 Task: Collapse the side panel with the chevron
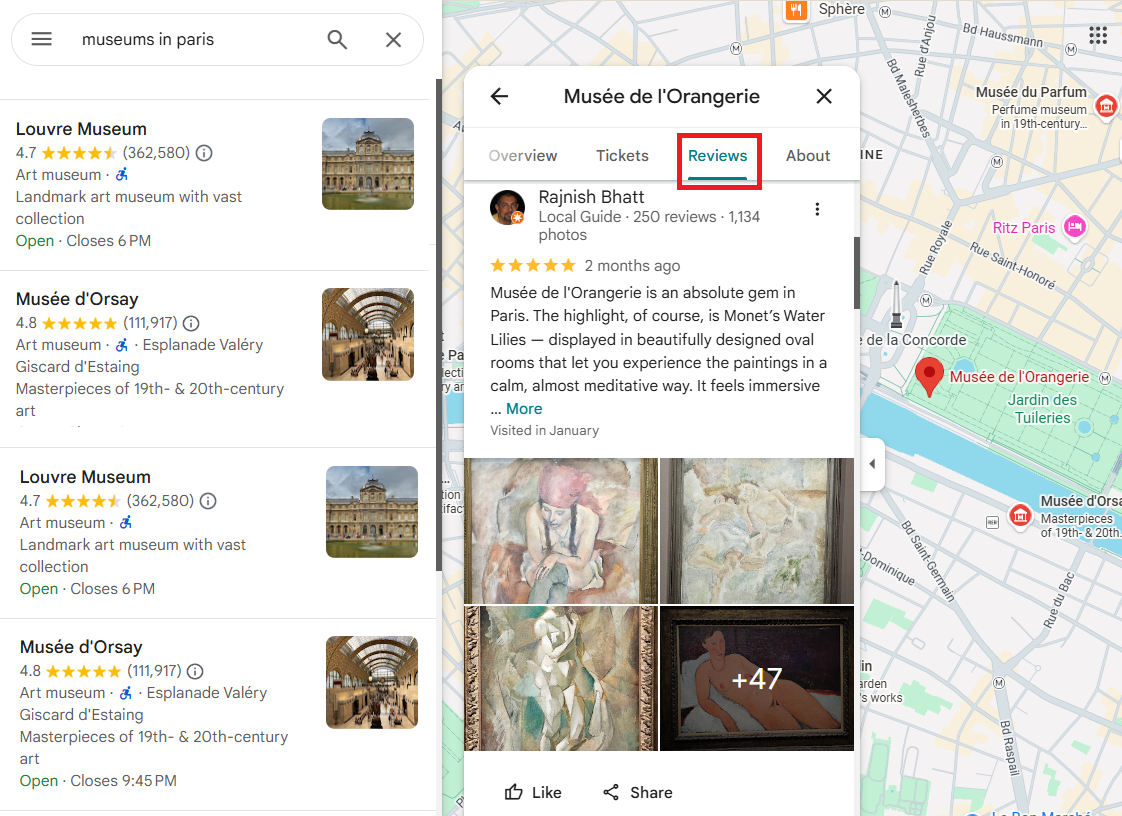[x=871, y=464]
